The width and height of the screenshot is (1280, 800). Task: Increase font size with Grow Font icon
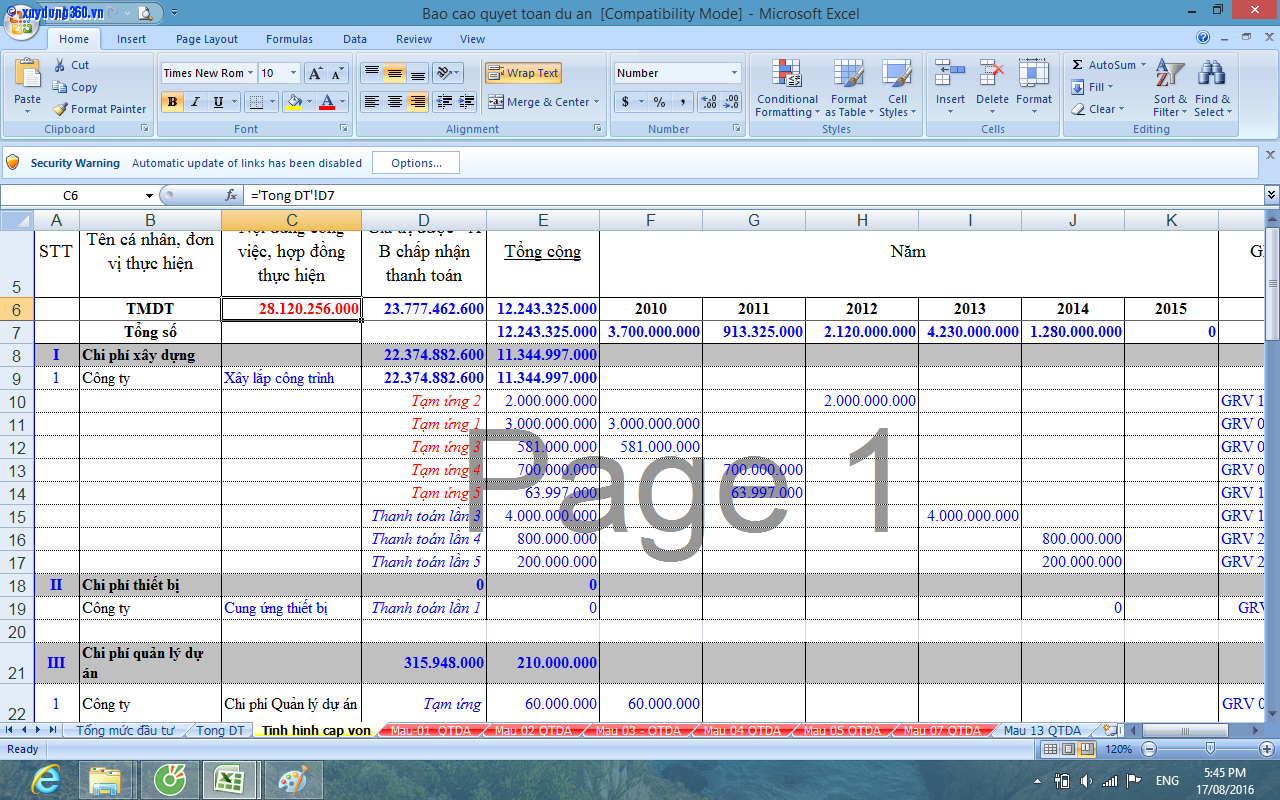click(x=314, y=73)
